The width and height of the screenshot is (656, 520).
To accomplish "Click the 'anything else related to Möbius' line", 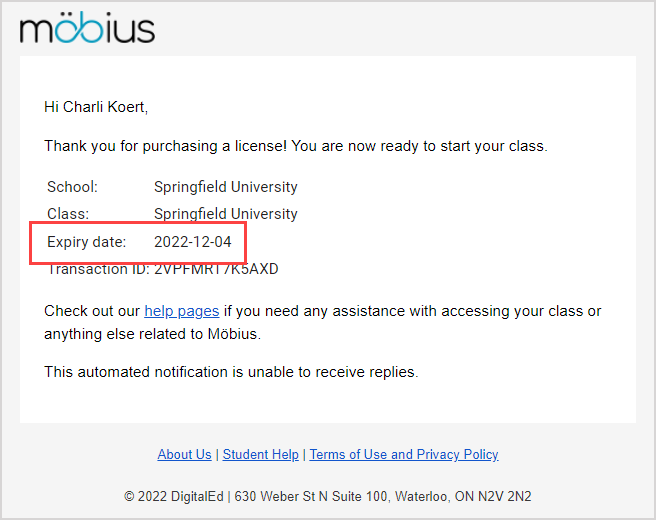I will click(159, 334).
